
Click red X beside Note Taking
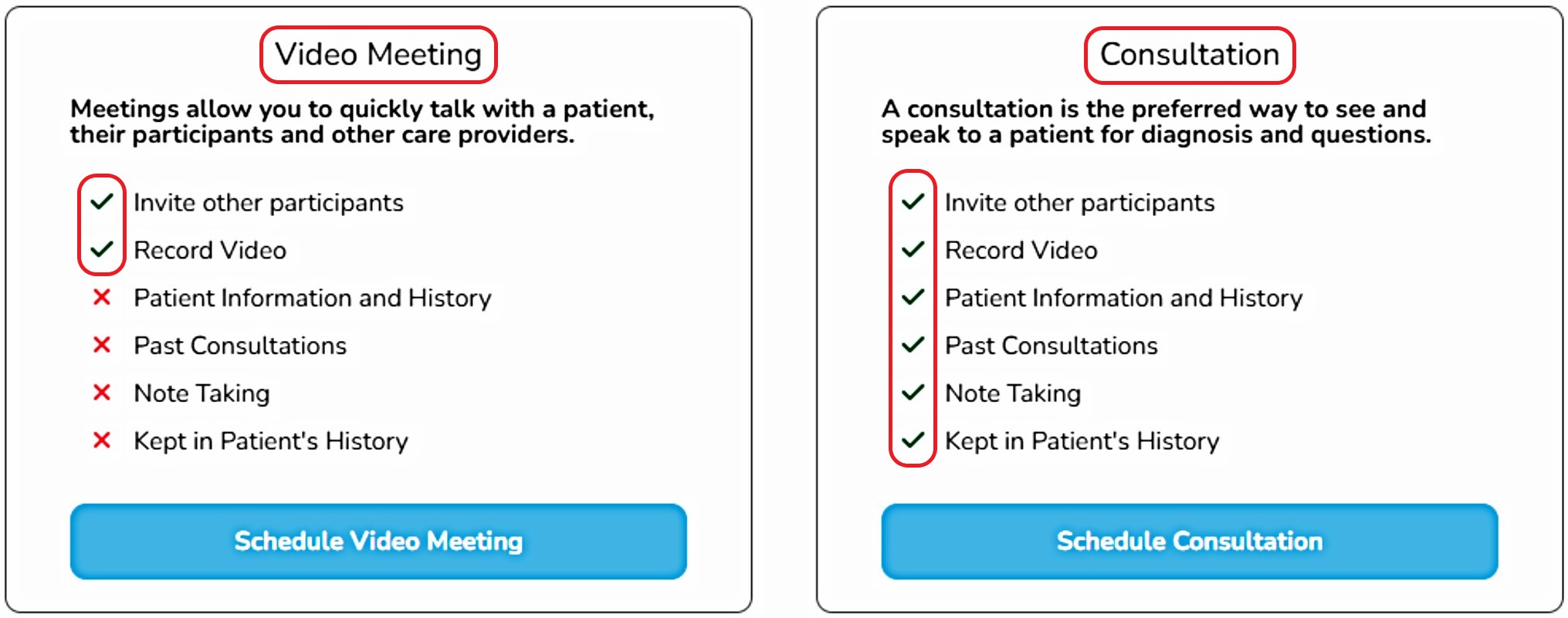[x=102, y=393]
